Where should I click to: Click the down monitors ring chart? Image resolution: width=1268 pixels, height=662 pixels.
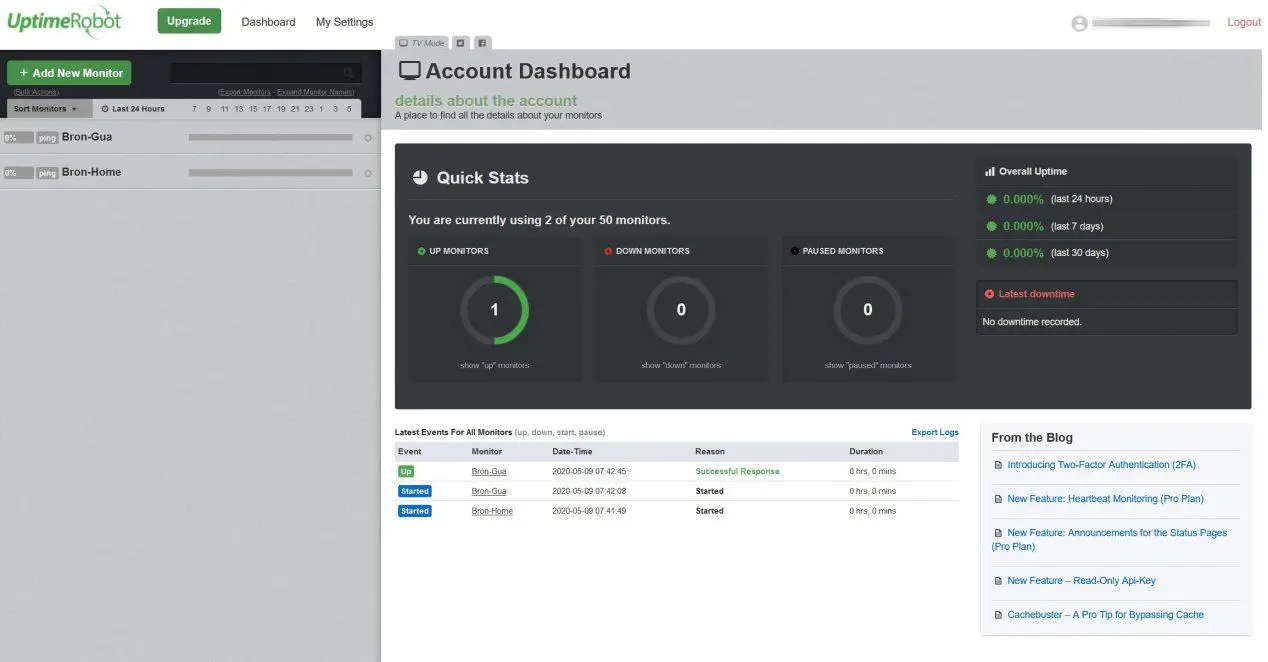coord(681,310)
